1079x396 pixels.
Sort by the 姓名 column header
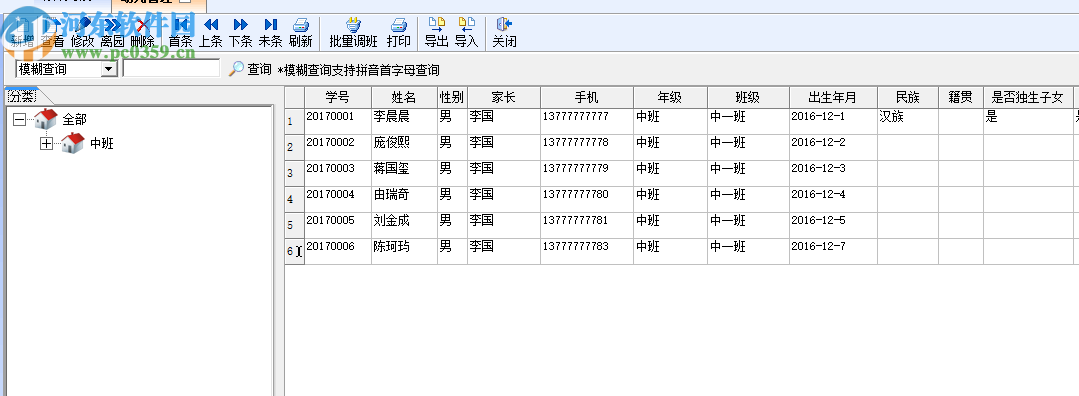405,97
